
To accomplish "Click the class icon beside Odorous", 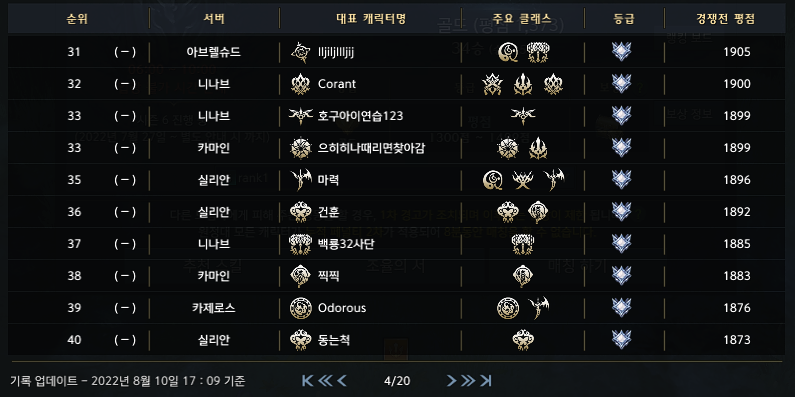I will pos(300,308).
